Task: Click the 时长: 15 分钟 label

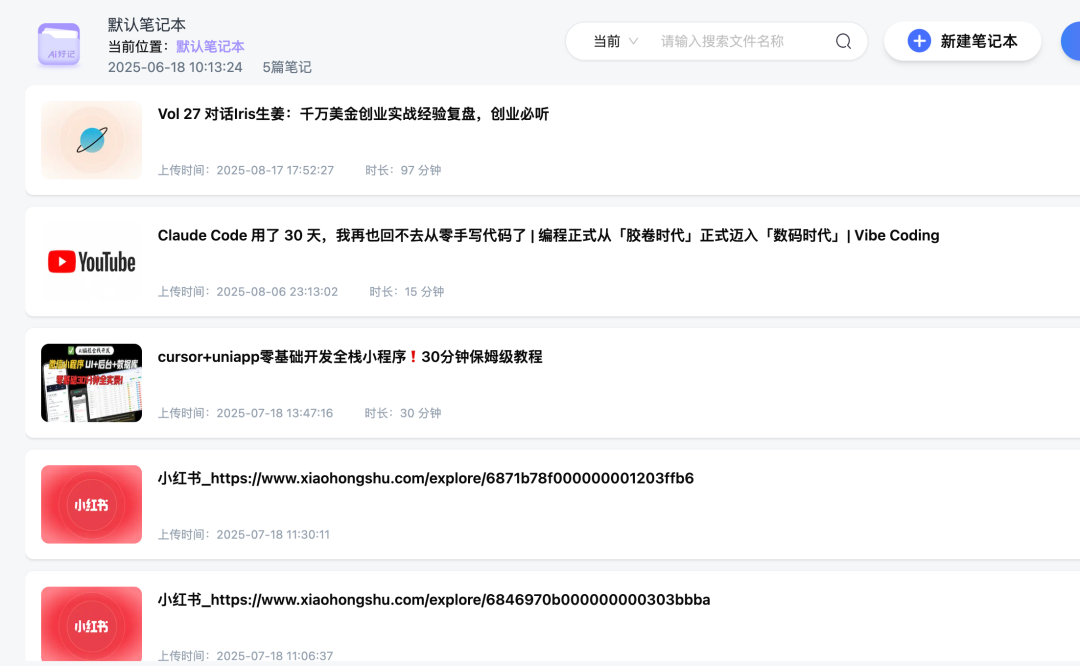Action: [406, 291]
